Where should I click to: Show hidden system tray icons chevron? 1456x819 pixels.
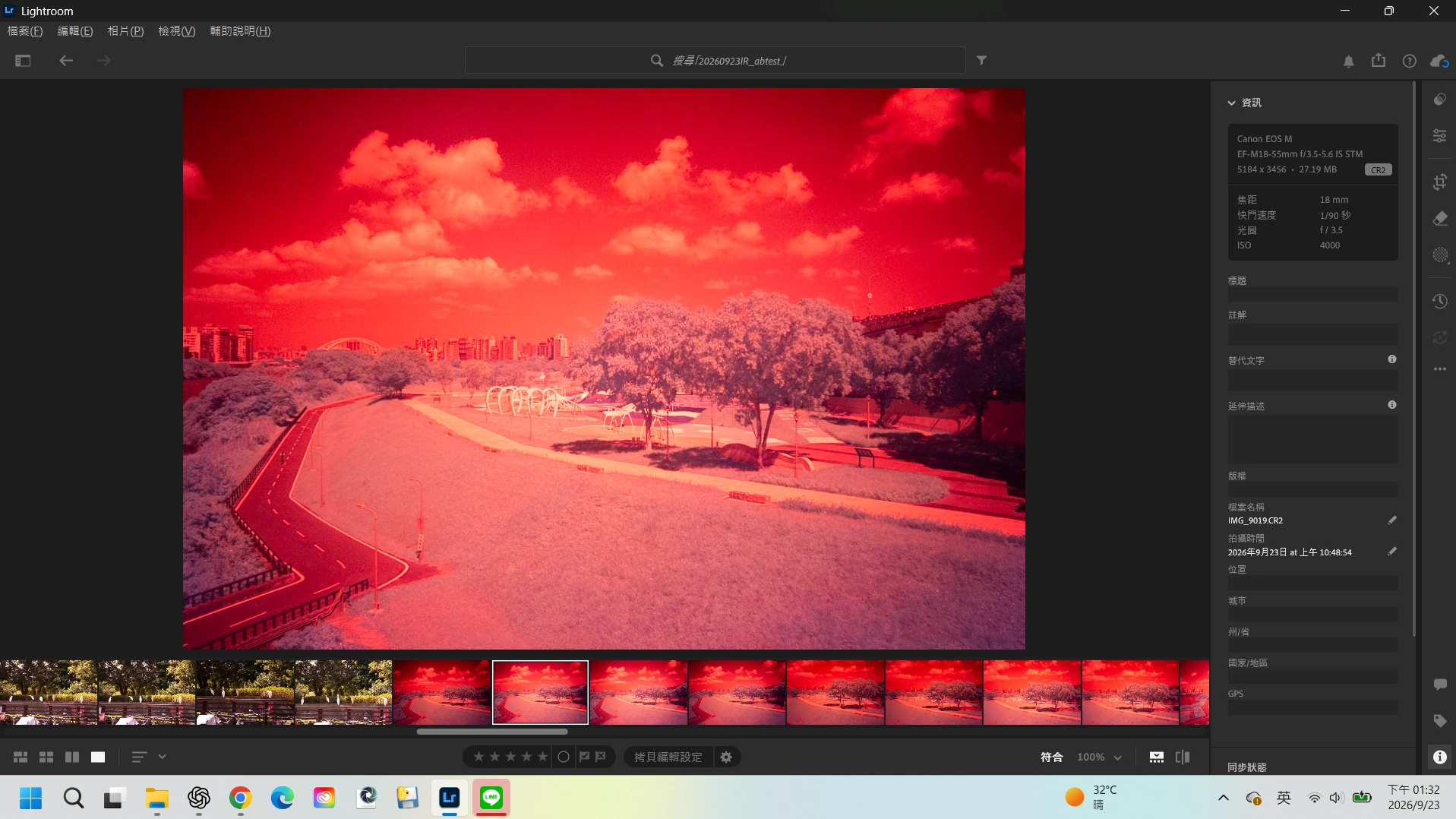(x=1224, y=798)
